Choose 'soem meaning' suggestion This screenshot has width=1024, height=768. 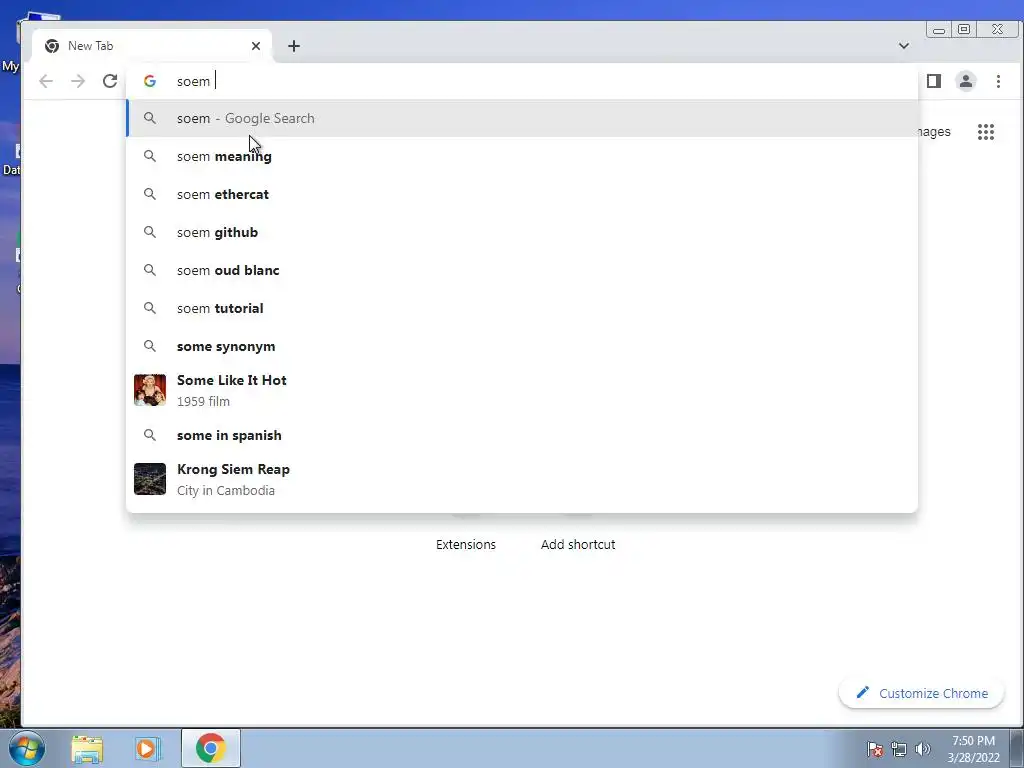[522, 156]
